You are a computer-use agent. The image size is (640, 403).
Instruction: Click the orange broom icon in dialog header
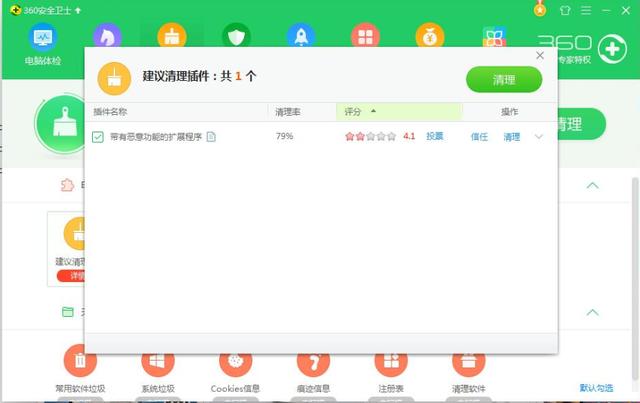click(114, 78)
